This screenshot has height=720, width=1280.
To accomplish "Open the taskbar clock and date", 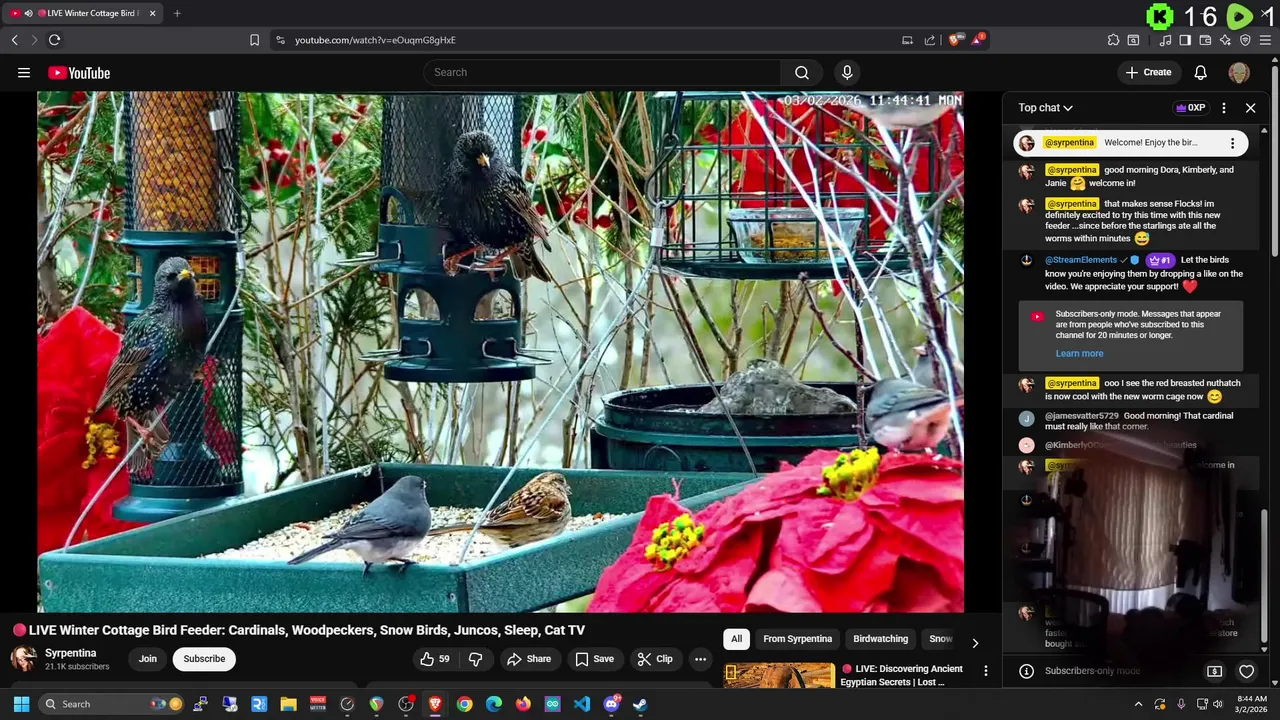I will [x=1253, y=704].
